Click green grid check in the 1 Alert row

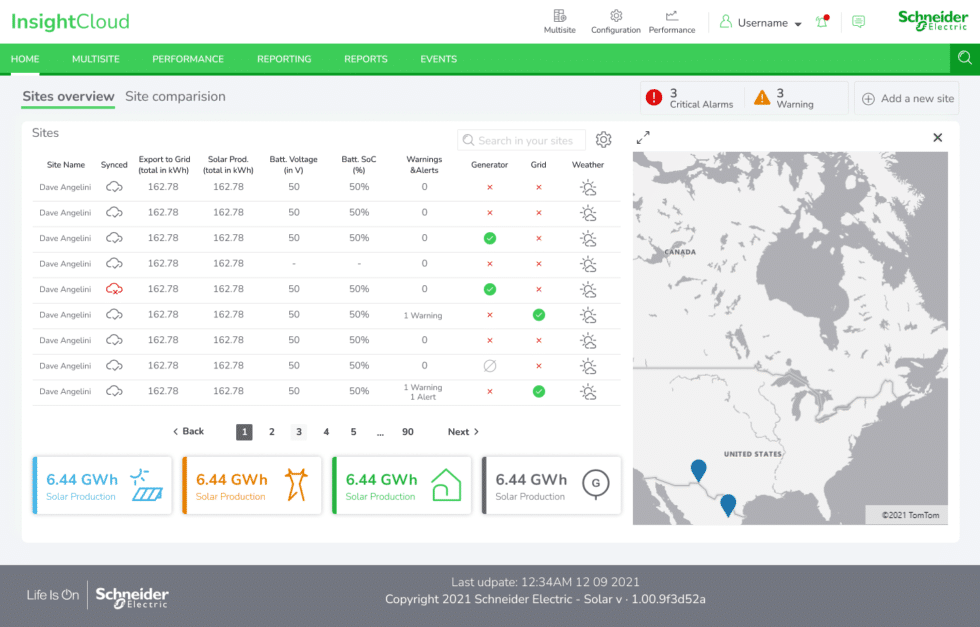click(539, 391)
